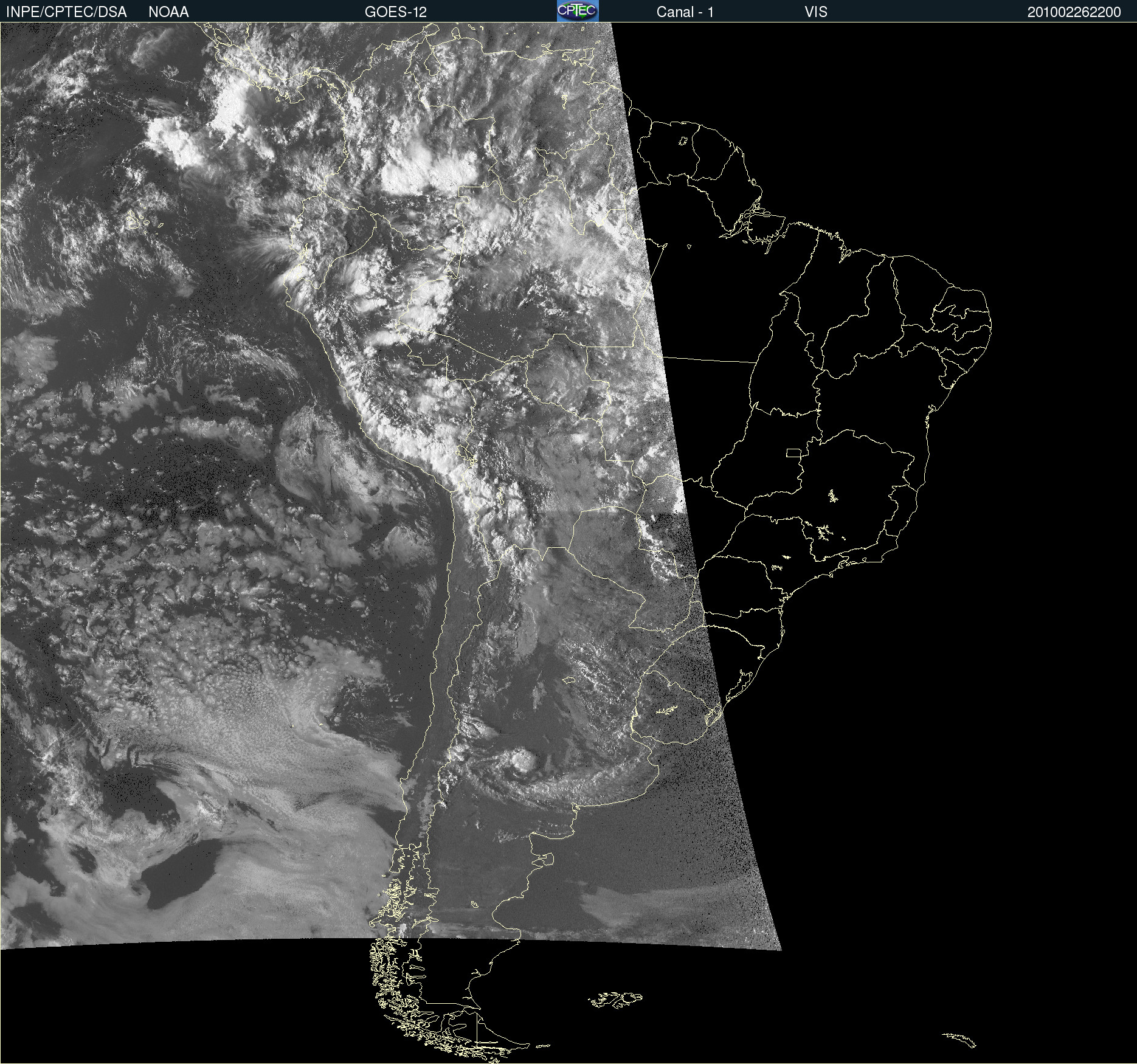1137x1064 pixels.
Task: Click the 201002262200 timestamp
Action: pyautogui.click(x=1074, y=12)
